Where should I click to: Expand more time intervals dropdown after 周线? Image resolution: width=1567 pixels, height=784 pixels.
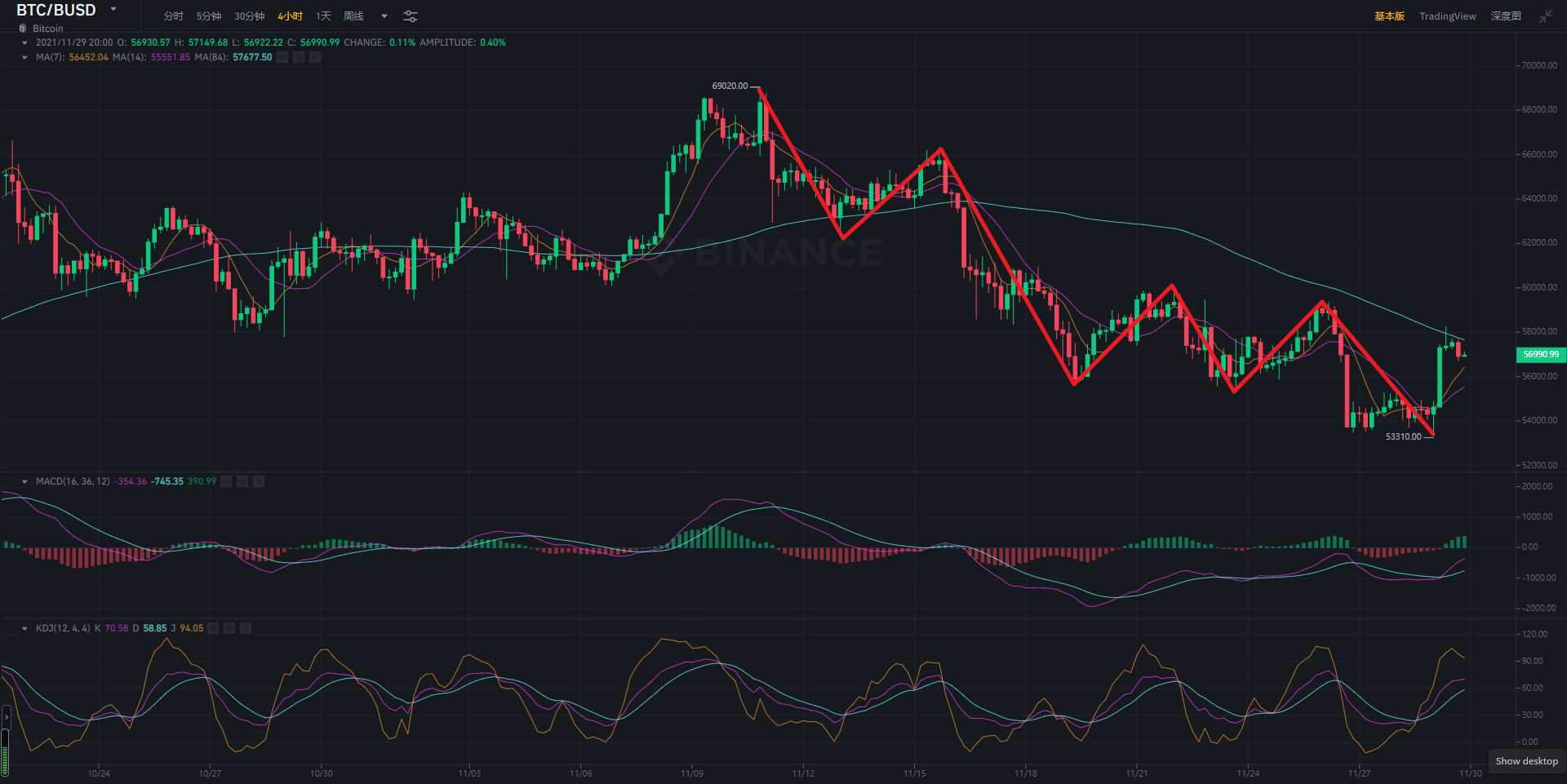pos(384,16)
